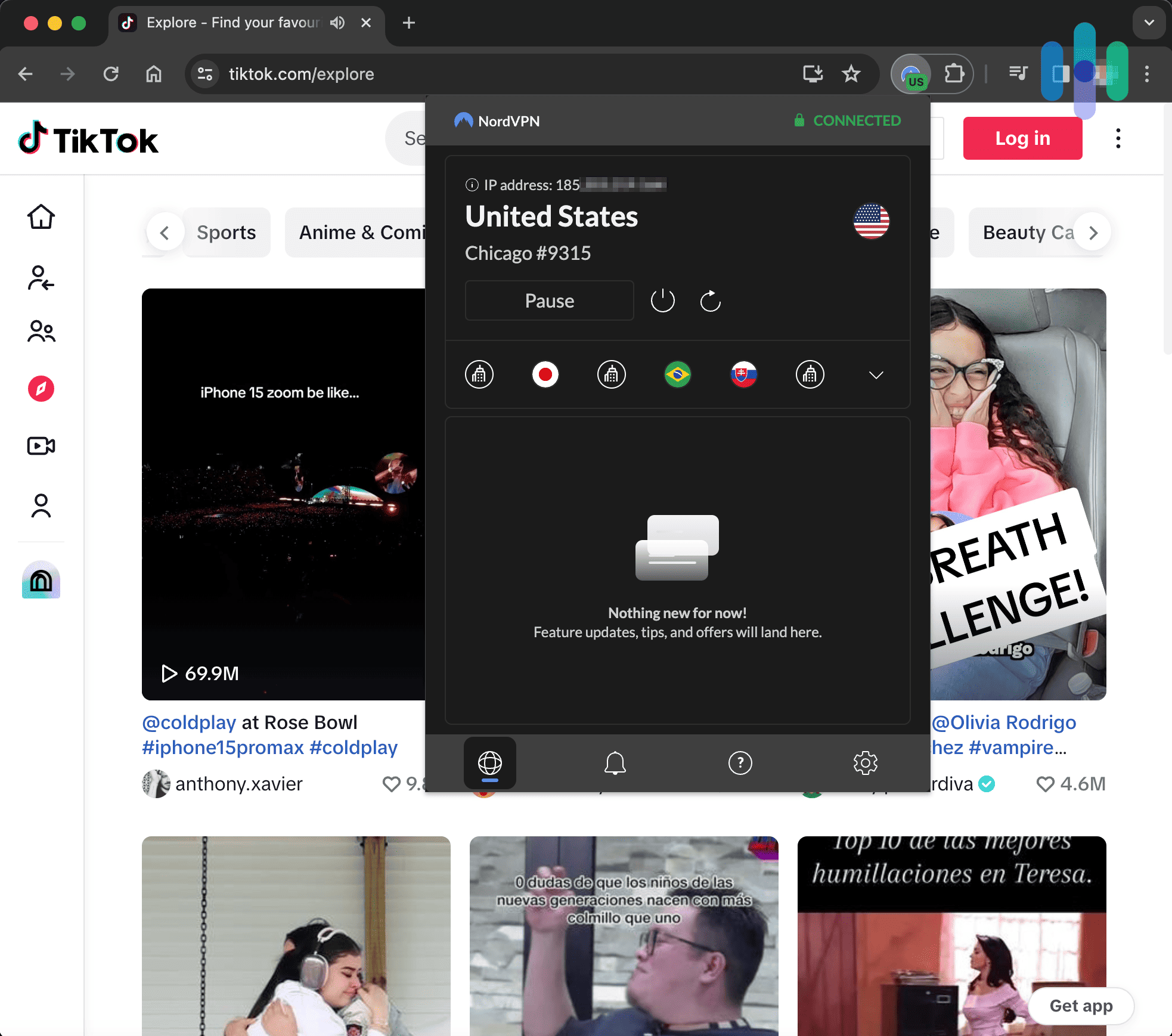This screenshot has height=1036, width=1172.
Task: Select the Brazil flag server in NordVPN
Action: [x=678, y=373]
